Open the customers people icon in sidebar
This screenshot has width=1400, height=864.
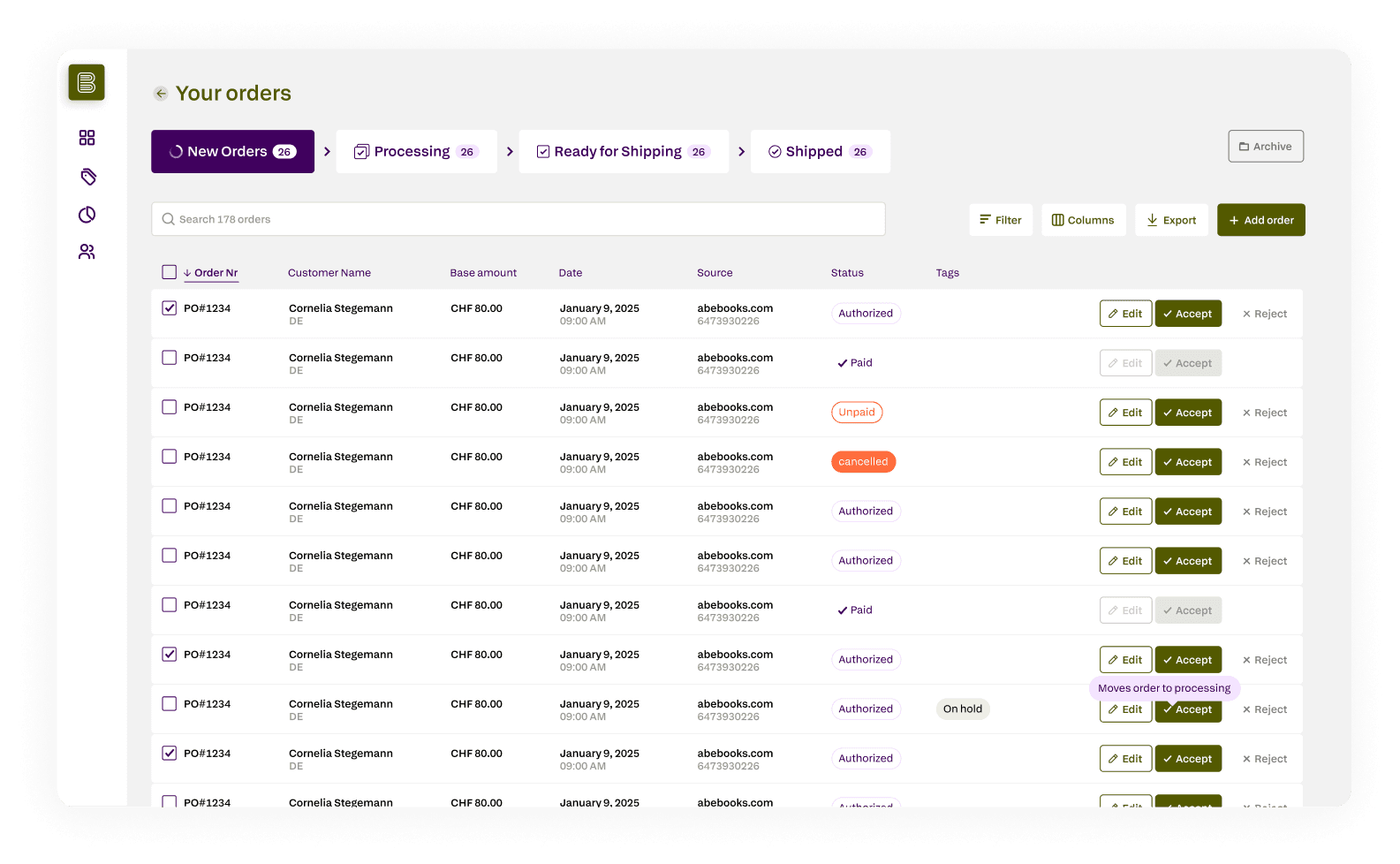(x=87, y=253)
